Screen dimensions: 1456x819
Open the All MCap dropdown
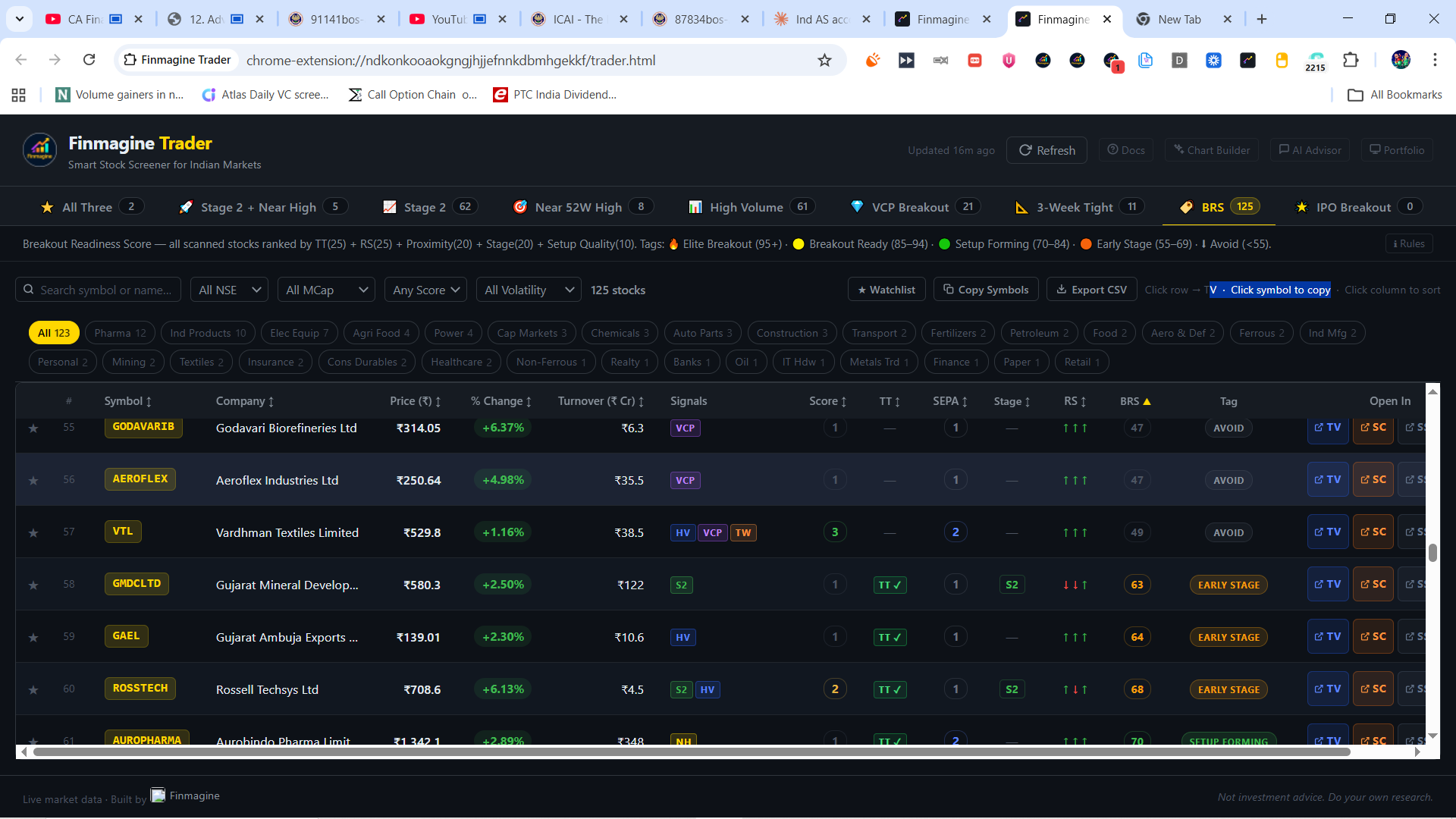(x=326, y=290)
